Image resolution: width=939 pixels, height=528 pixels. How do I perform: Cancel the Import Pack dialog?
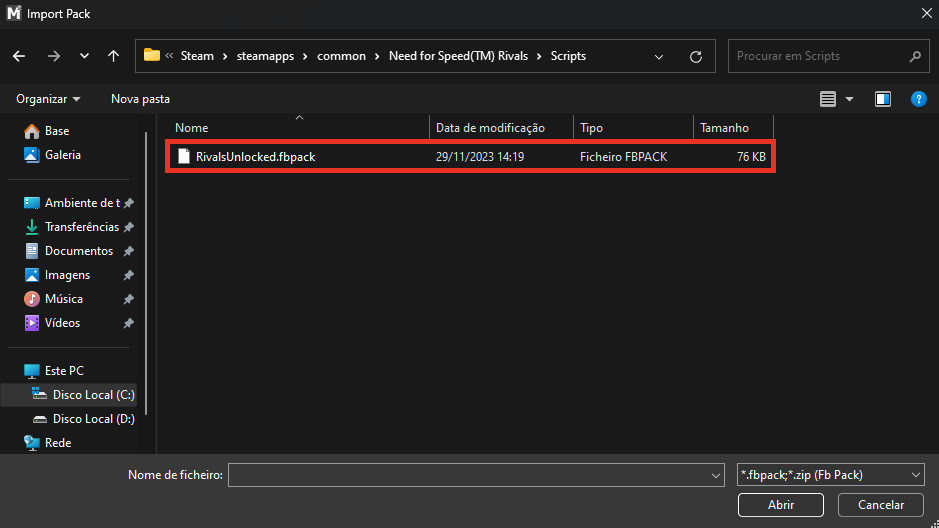pyautogui.click(x=881, y=505)
